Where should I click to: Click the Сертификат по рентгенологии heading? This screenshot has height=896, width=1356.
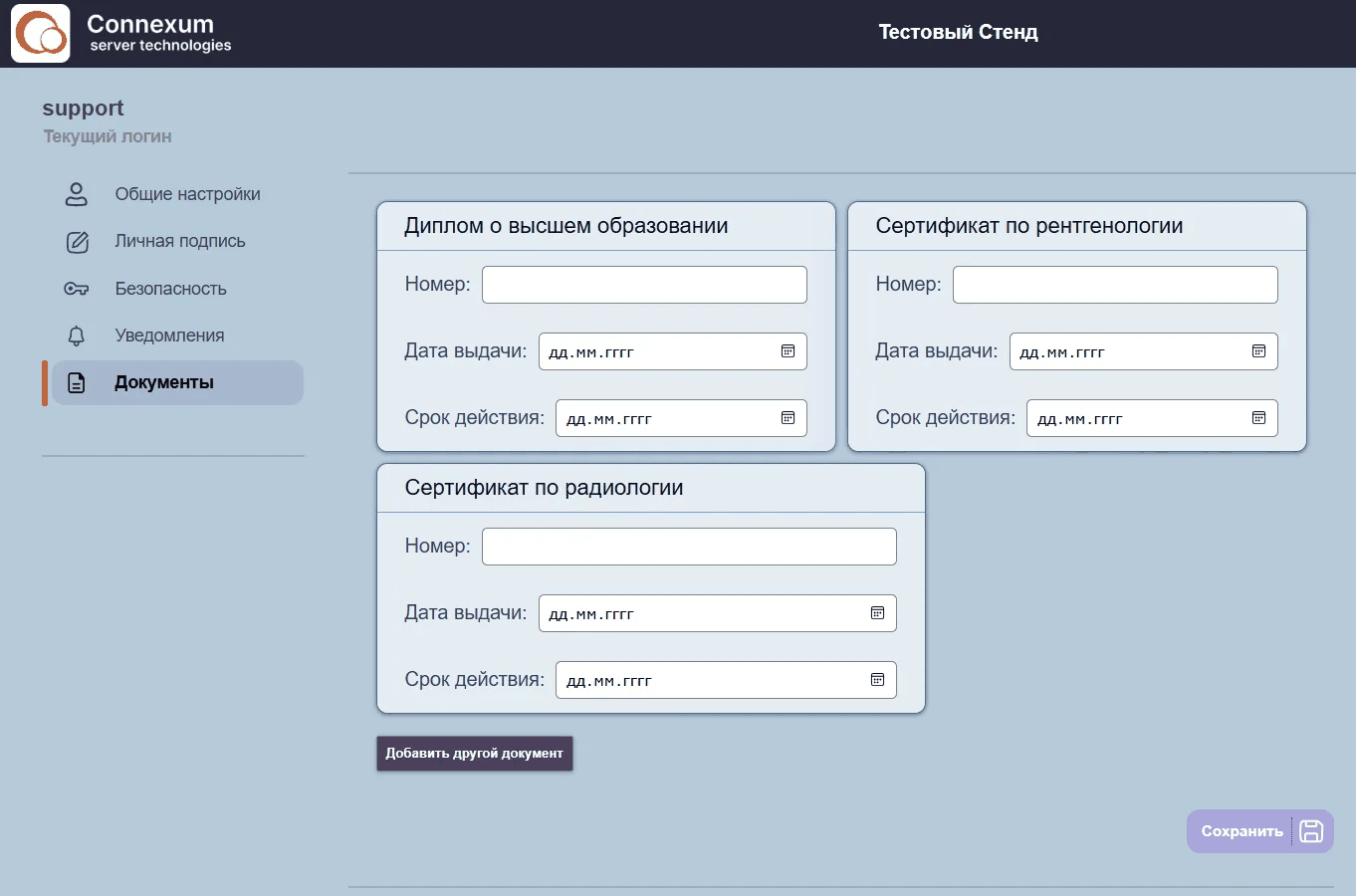[1029, 226]
